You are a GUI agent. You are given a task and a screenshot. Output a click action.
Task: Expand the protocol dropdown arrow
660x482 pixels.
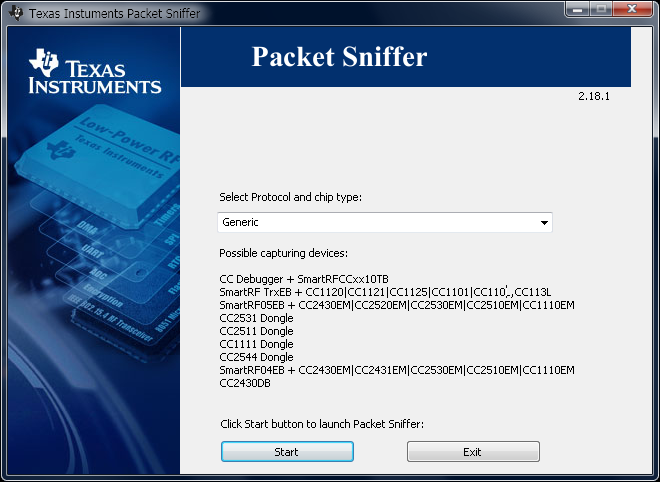click(543, 223)
